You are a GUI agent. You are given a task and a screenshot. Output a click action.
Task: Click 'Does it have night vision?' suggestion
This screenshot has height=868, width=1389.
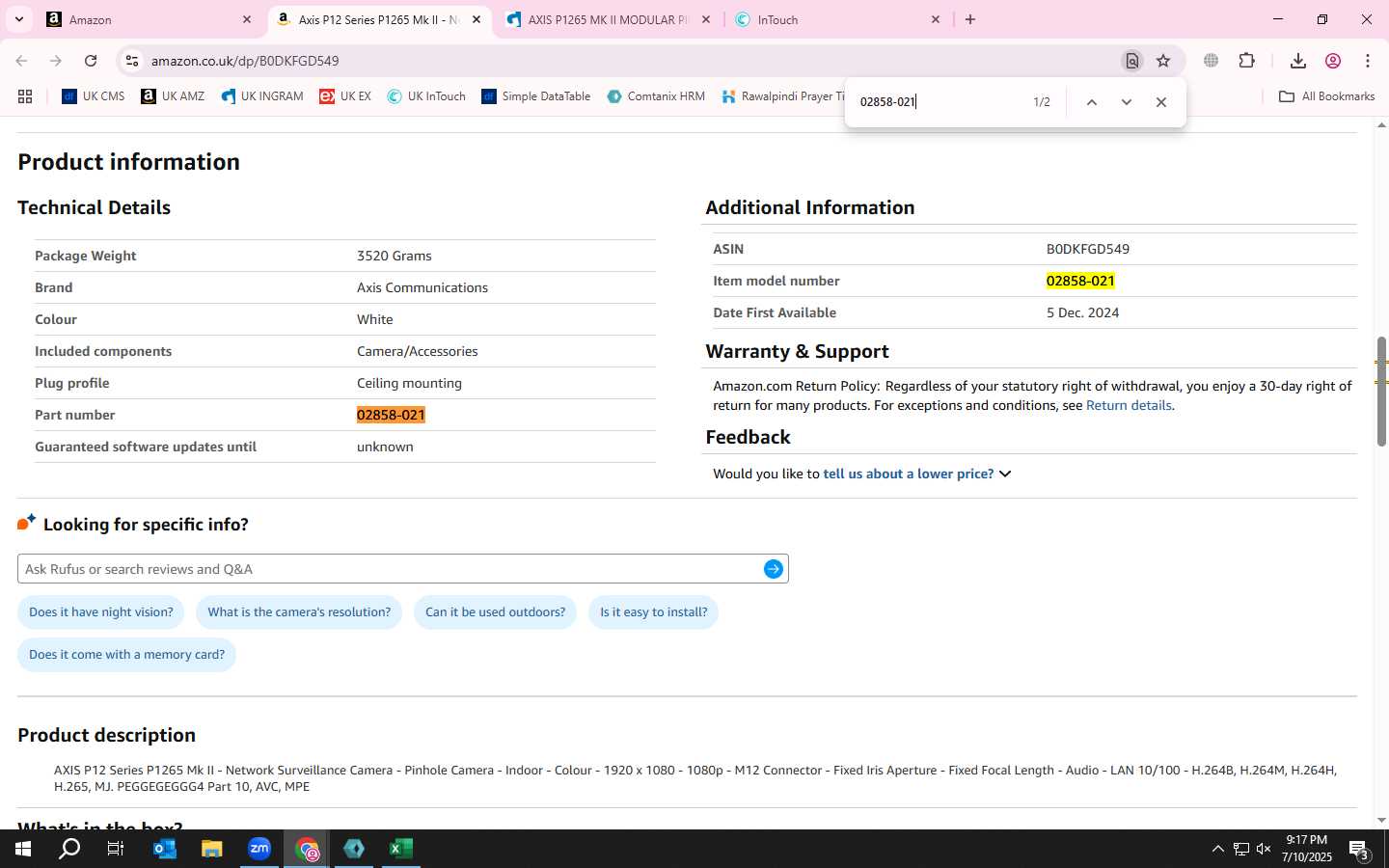click(101, 612)
